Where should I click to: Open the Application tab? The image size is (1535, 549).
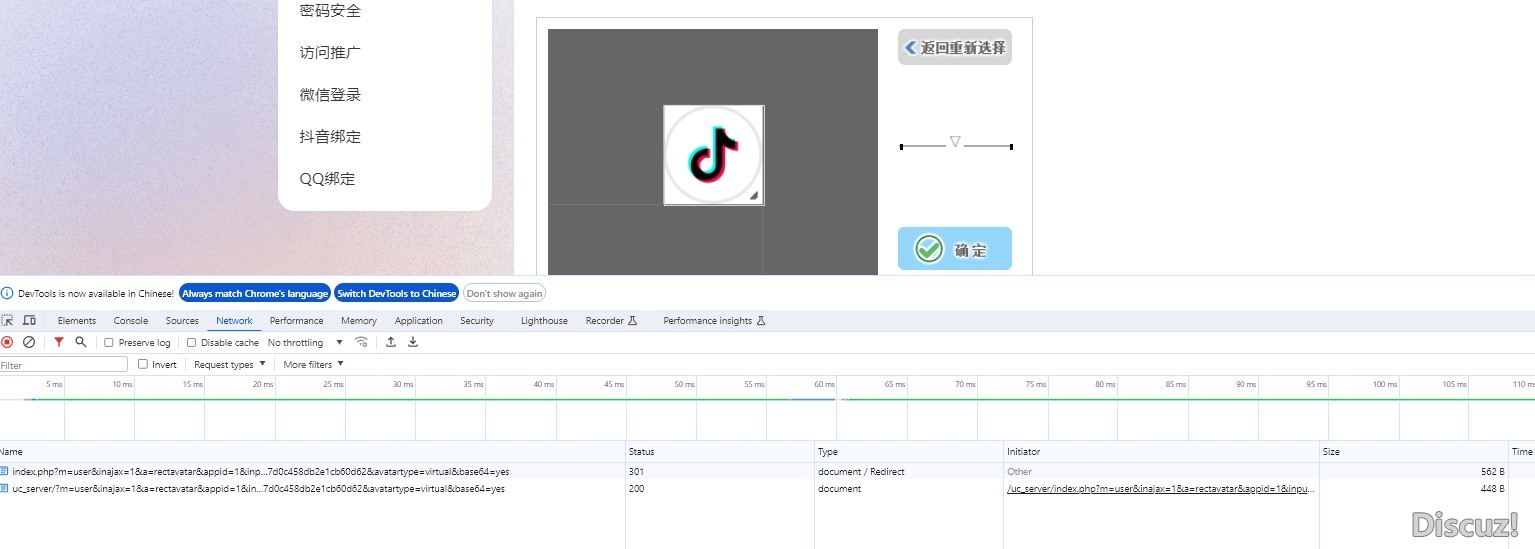click(x=418, y=321)
